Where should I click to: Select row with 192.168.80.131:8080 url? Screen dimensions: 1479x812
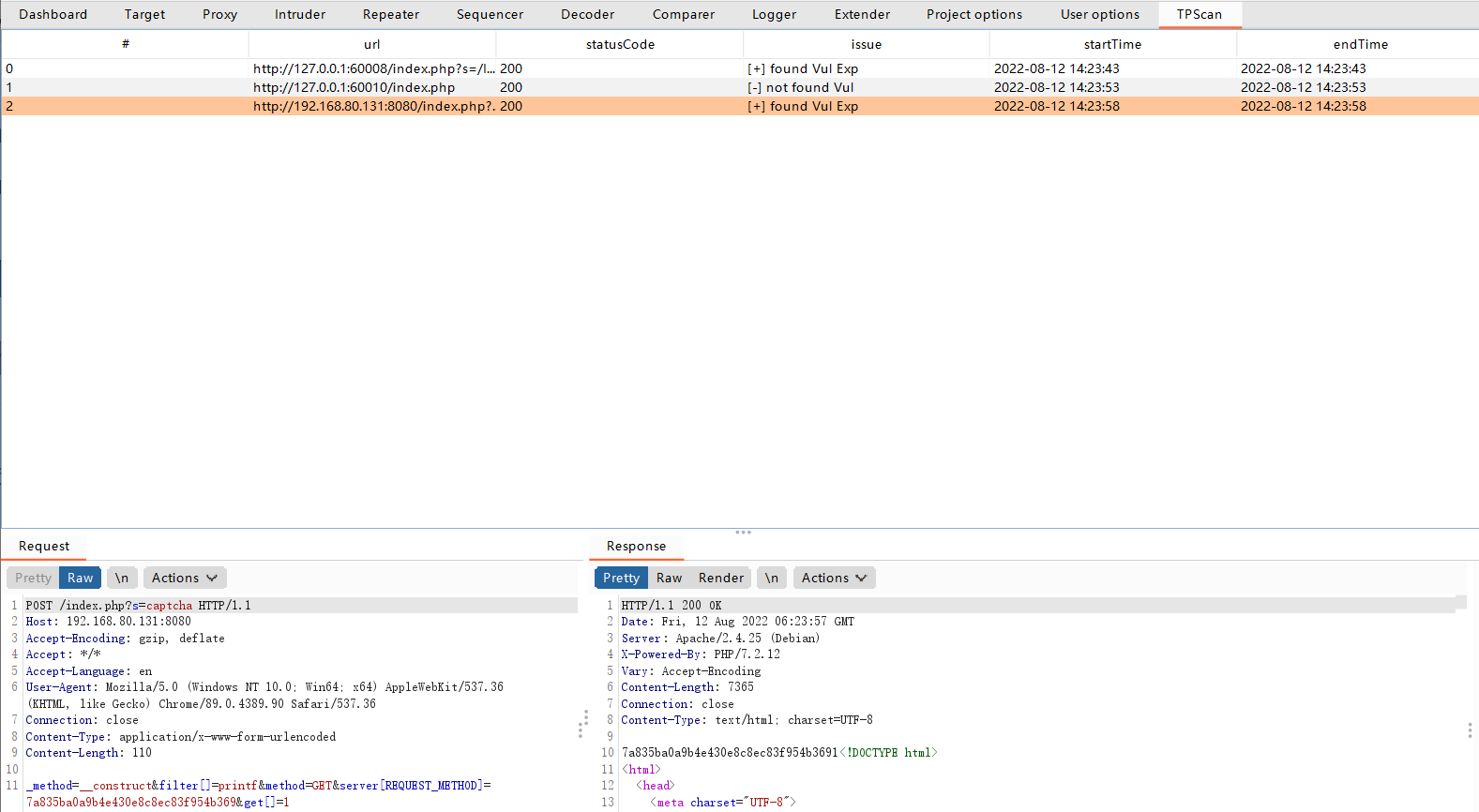click(739, 106)
